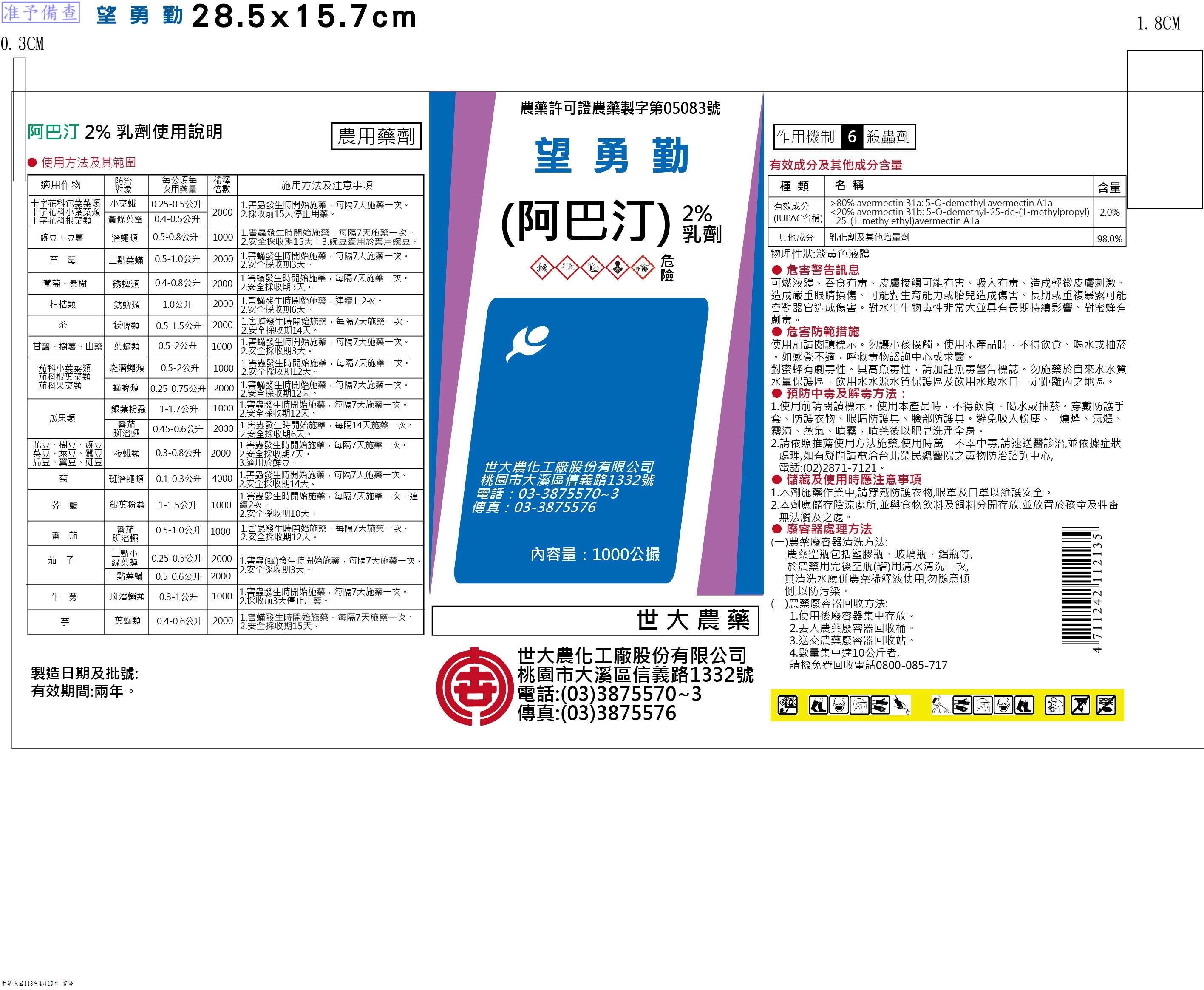This screenshot has height=990, width=1204.
Task: Click the skull and crossbones hazard diamond
Action: tap(542, 267)
